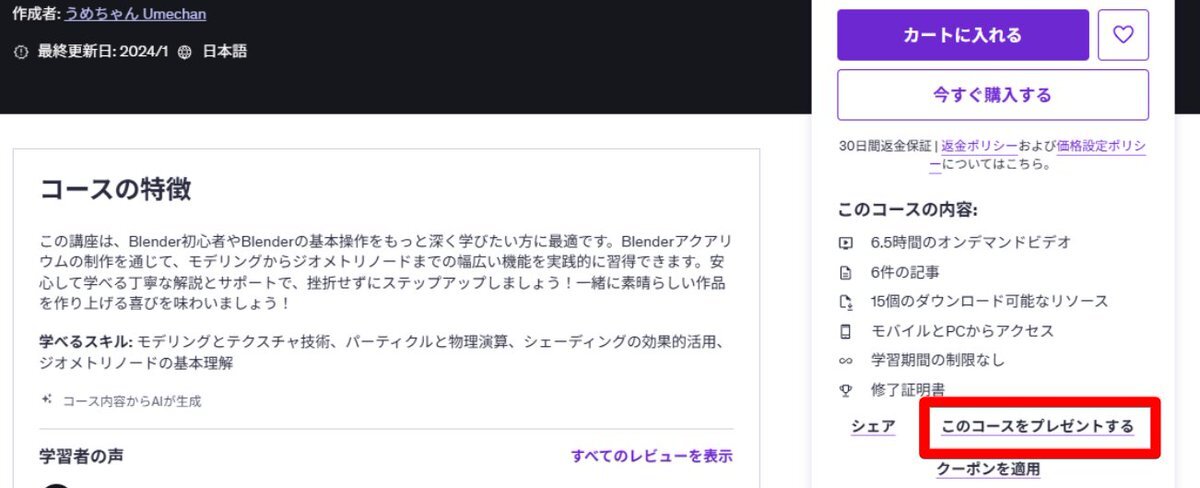Click the 日本語 language label
The width and height of the screenshot is (1200, 488).
[x=225, y=52]
